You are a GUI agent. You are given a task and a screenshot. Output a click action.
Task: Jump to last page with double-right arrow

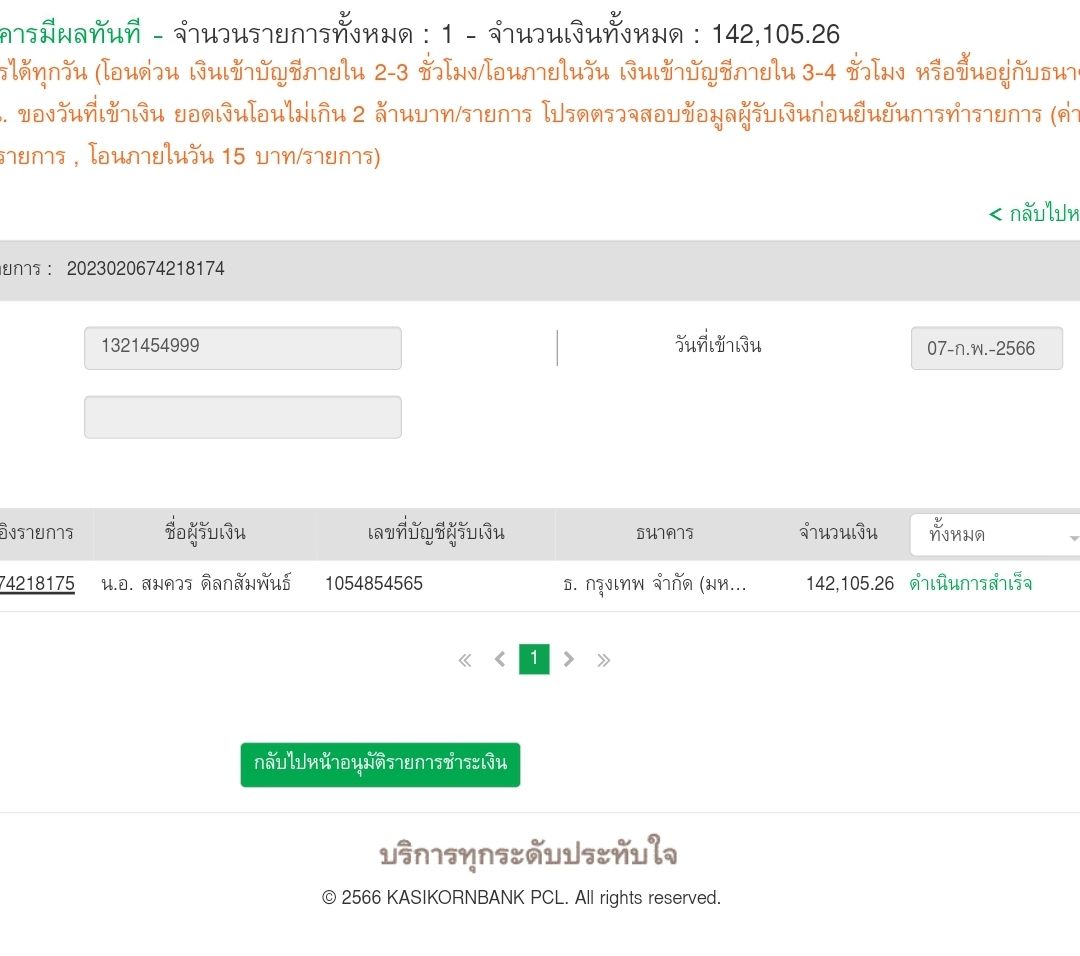coord(604,660)
